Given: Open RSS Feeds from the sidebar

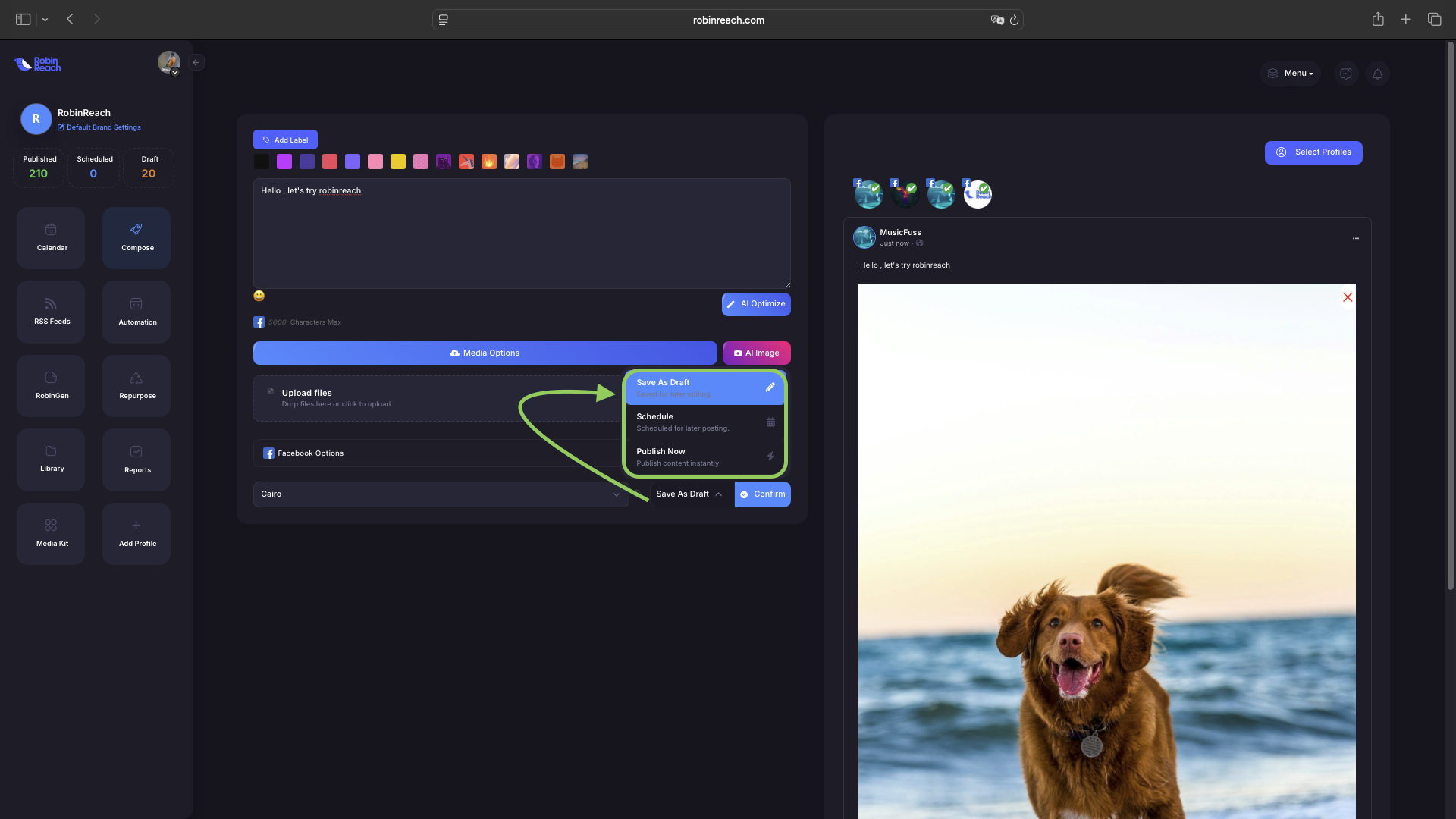Looking at the screenshot, I should 51,311.
